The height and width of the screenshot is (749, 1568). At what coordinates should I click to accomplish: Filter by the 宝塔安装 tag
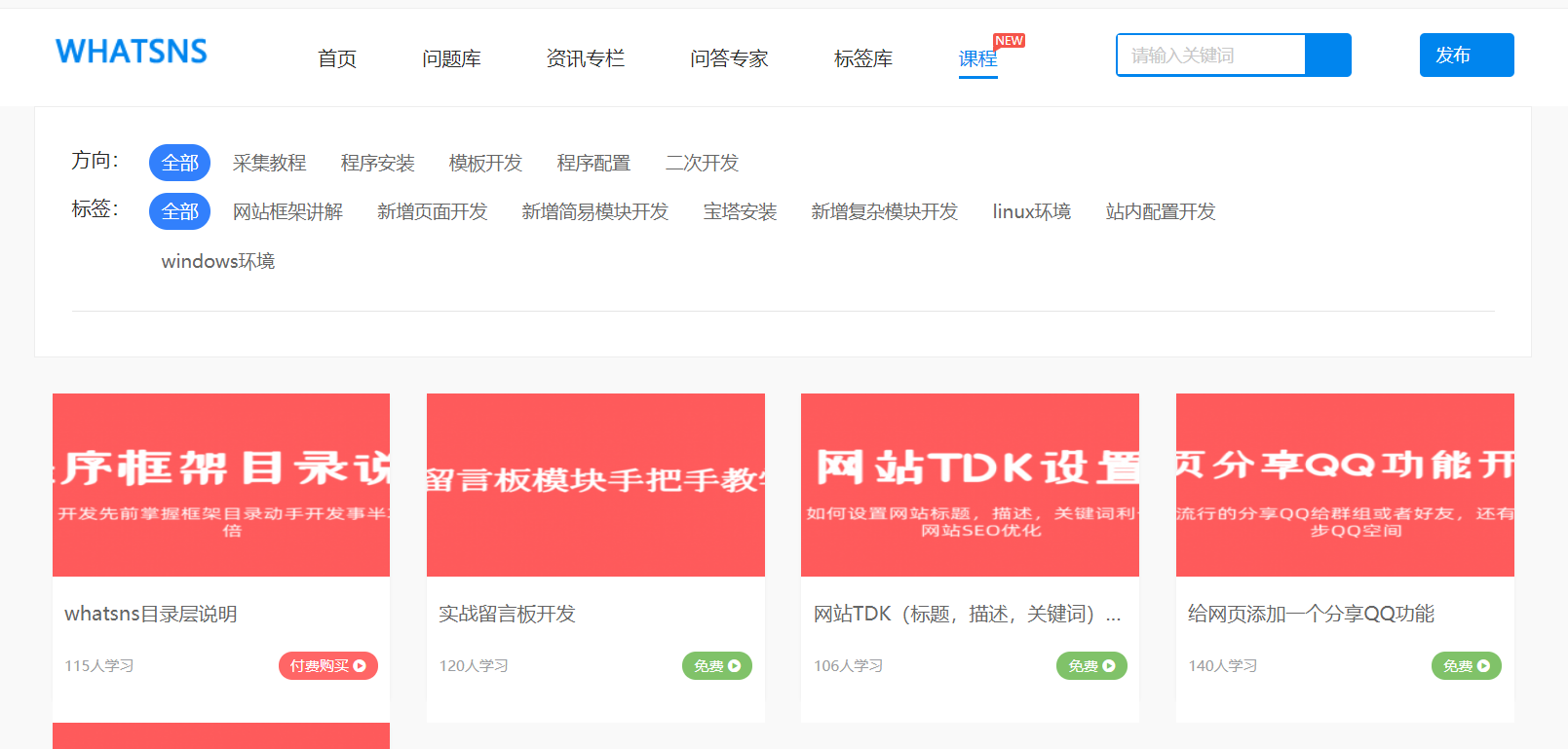click(x=740, y=211)
